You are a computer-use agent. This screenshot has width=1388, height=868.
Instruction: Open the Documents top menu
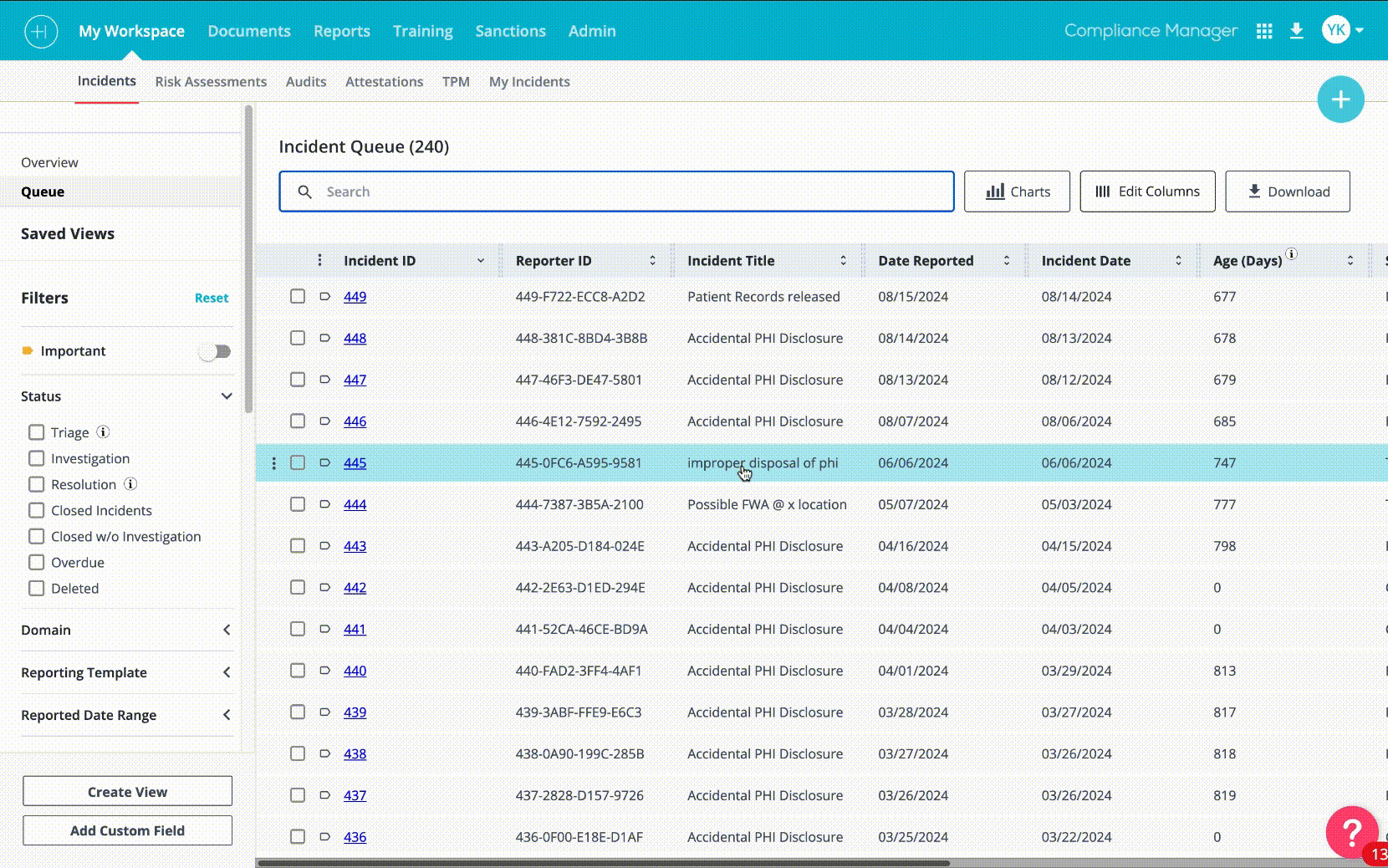[x=249, y=31]
